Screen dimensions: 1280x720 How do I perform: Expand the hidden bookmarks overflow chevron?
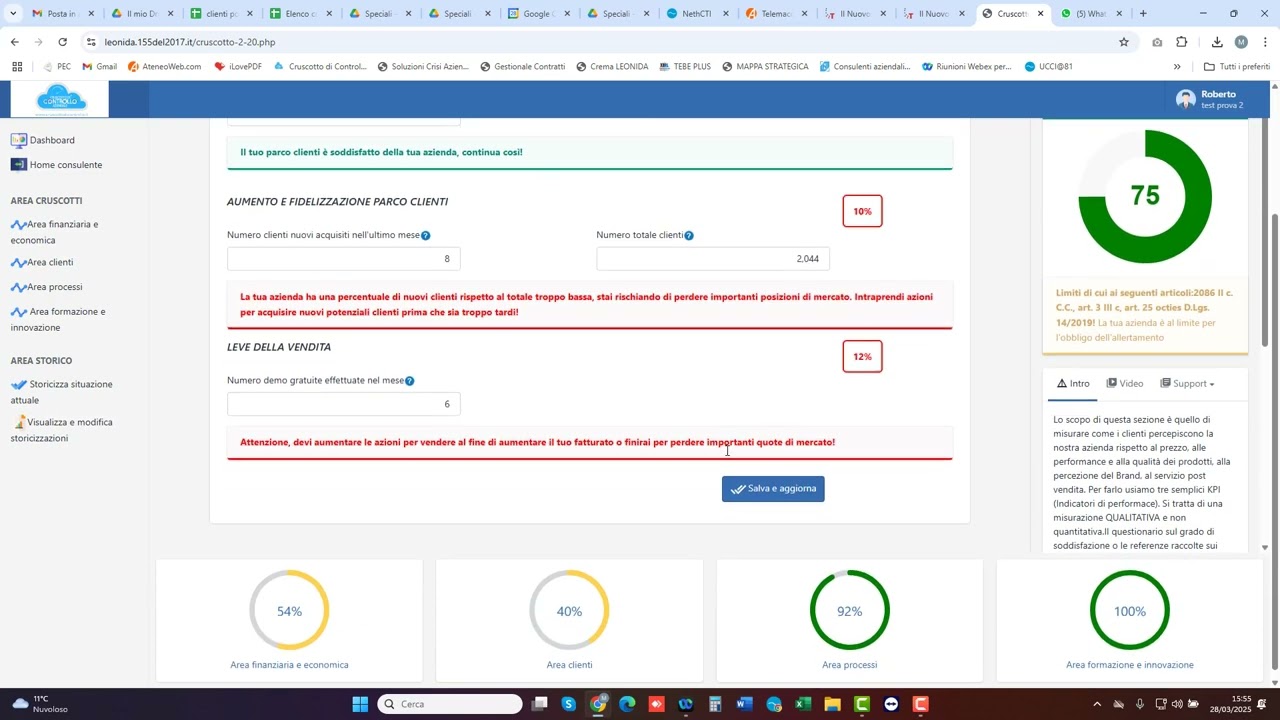pos(1177,67)
